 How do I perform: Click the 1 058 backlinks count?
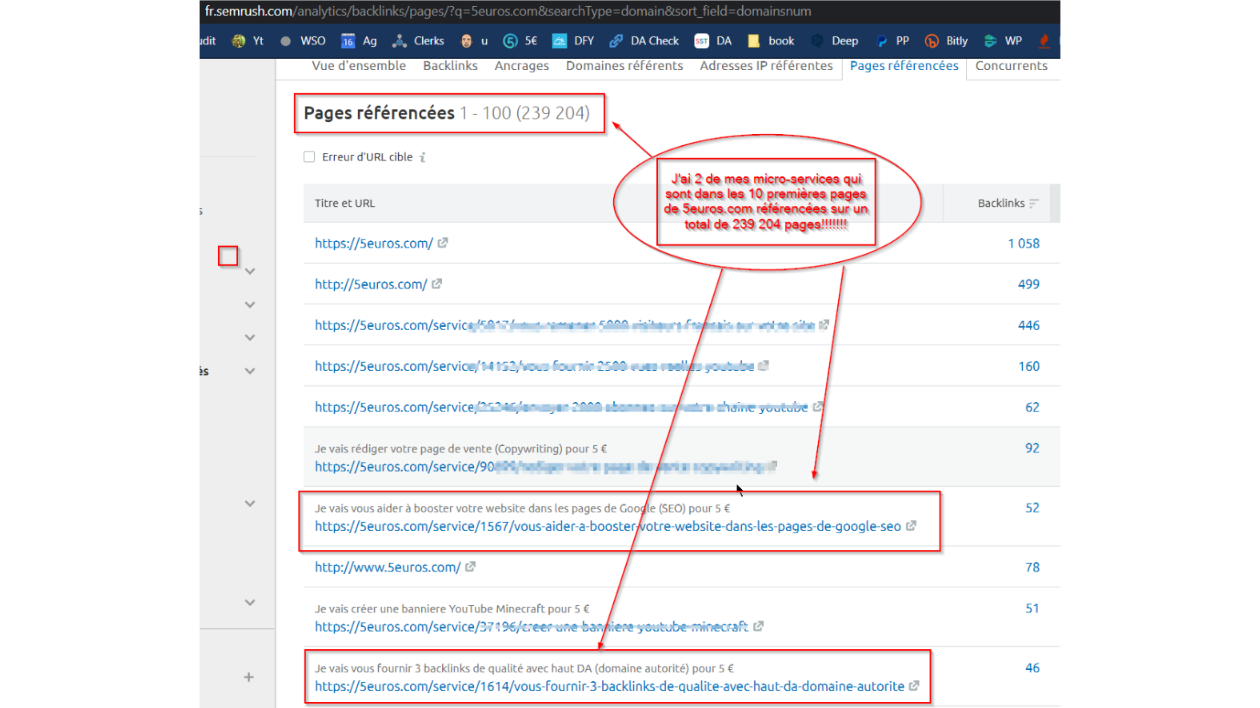[1024, 243]
